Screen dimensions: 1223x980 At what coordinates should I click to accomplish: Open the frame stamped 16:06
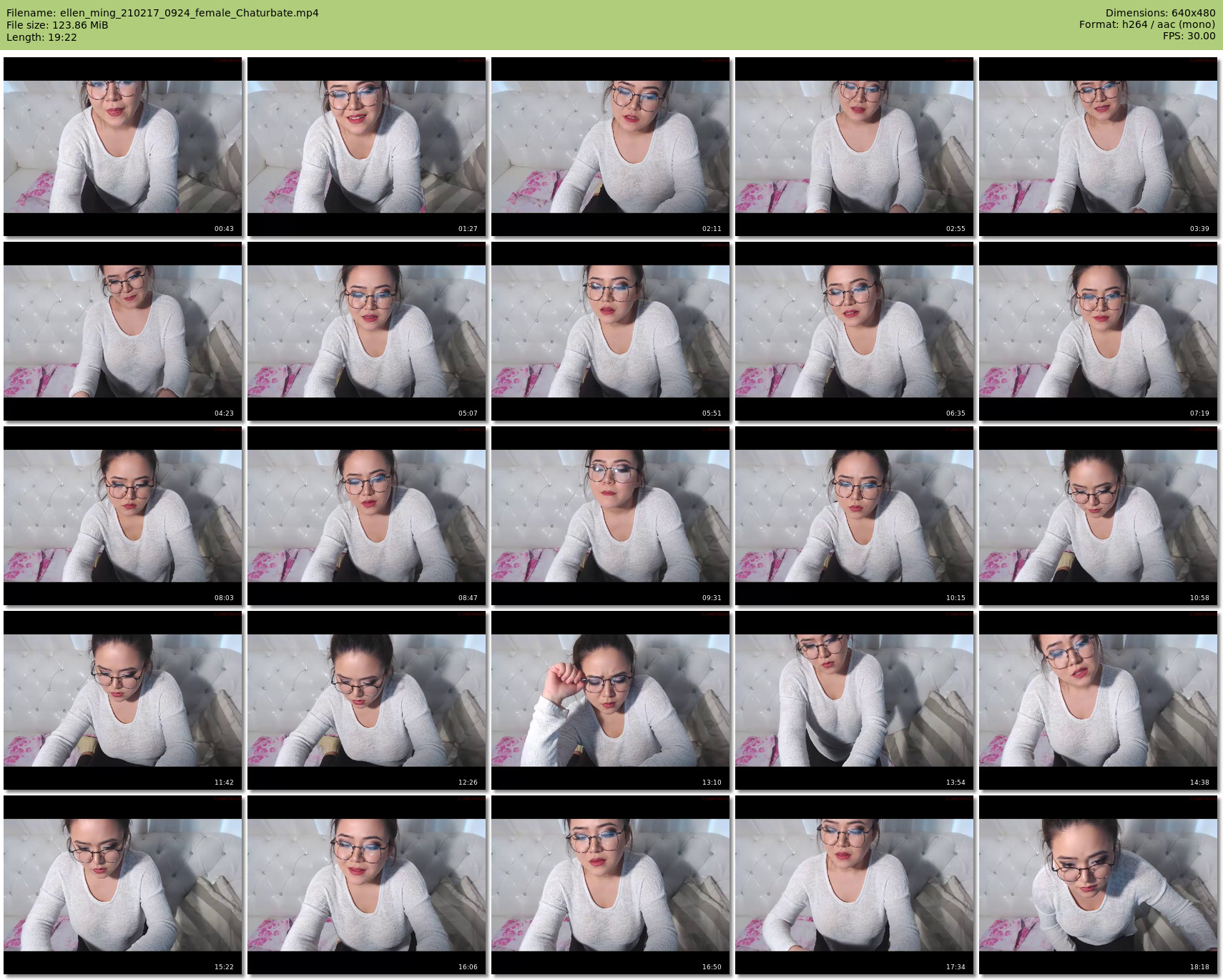(x=367, y=885)
